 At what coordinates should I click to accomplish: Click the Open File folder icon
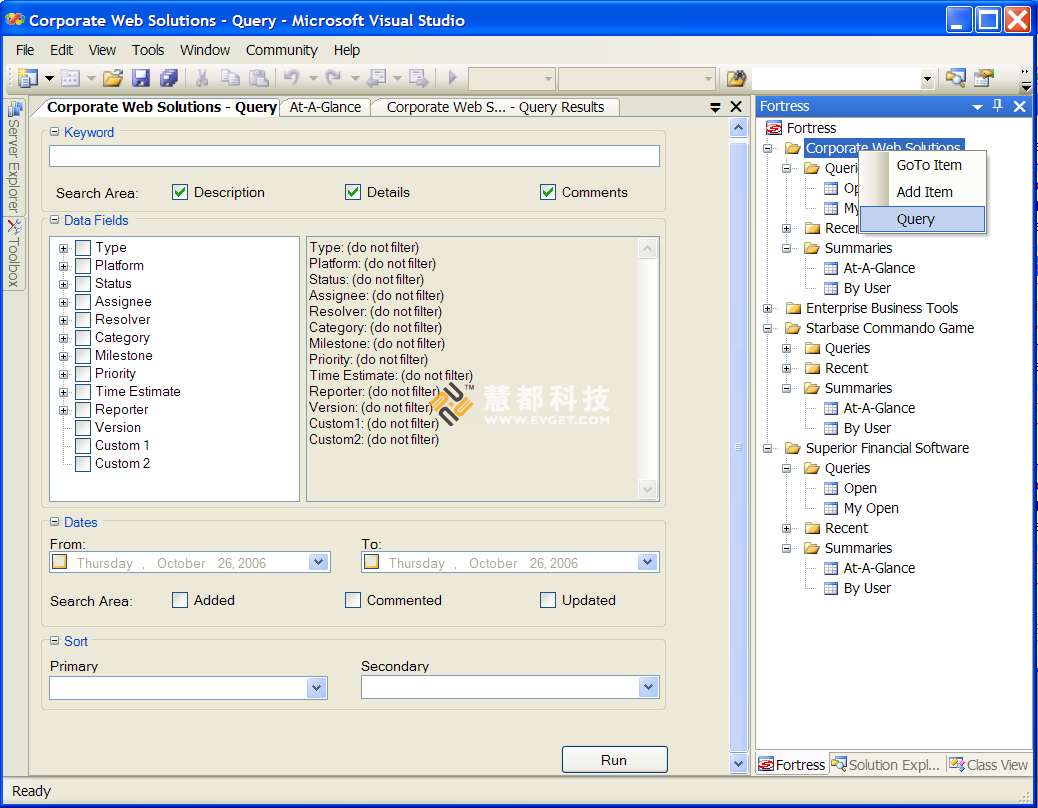click(113, 78)
